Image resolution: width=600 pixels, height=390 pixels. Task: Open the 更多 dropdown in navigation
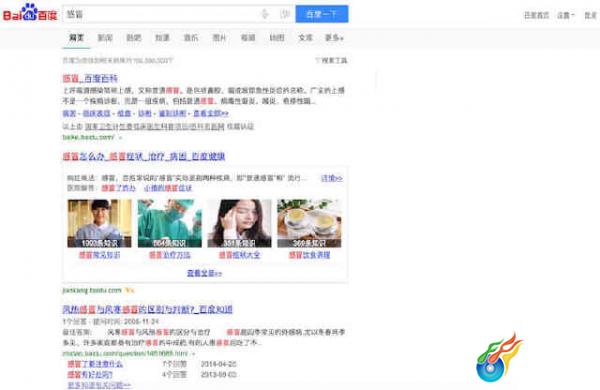334,38
